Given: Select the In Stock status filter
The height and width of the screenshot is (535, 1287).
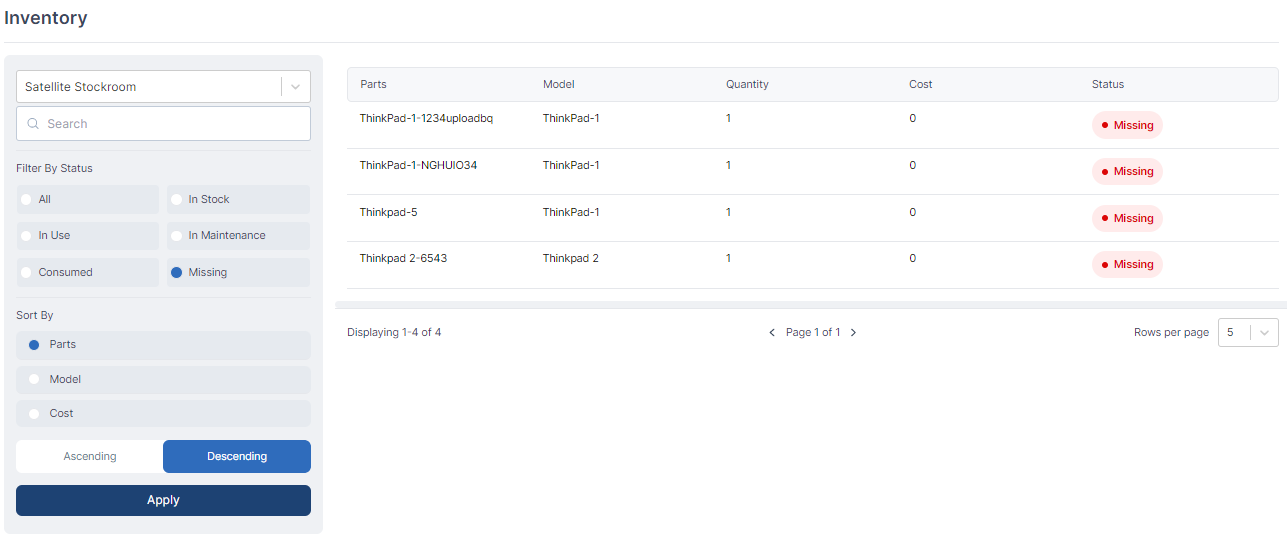Looking at the screenshot, I should coord(238,200).
